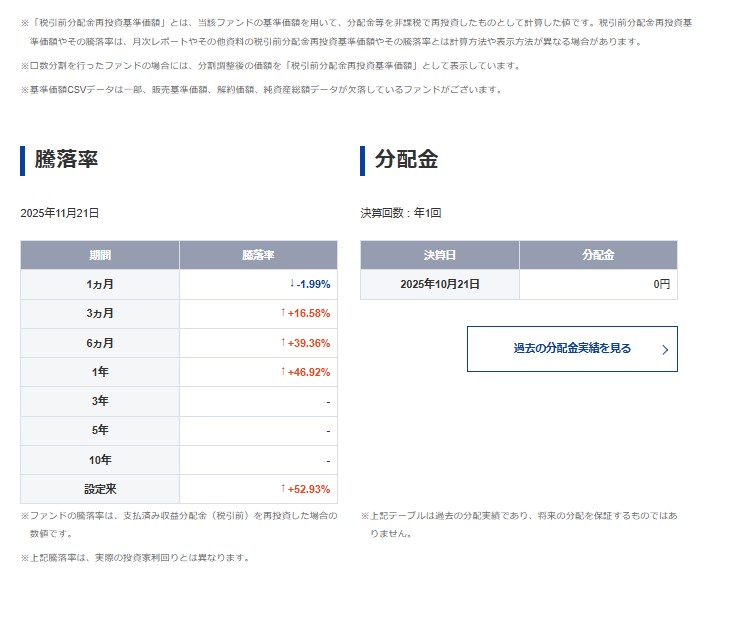Click the 2025年10月21日 settlement date cell
Viewport: 748px width, 617px height.
click(439, 284)
